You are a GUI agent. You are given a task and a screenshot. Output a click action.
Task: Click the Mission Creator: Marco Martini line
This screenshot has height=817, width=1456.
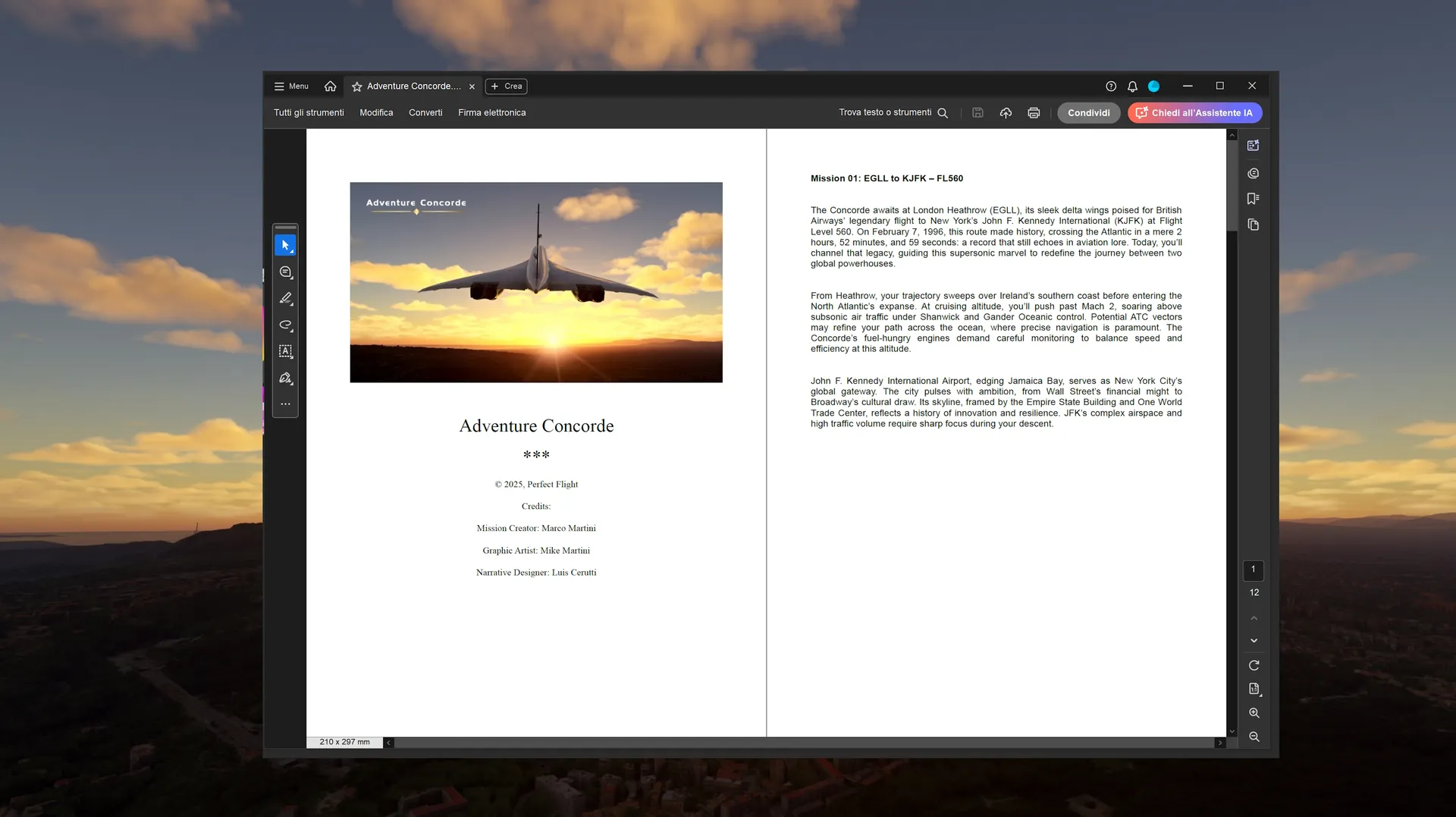point(536,529)
